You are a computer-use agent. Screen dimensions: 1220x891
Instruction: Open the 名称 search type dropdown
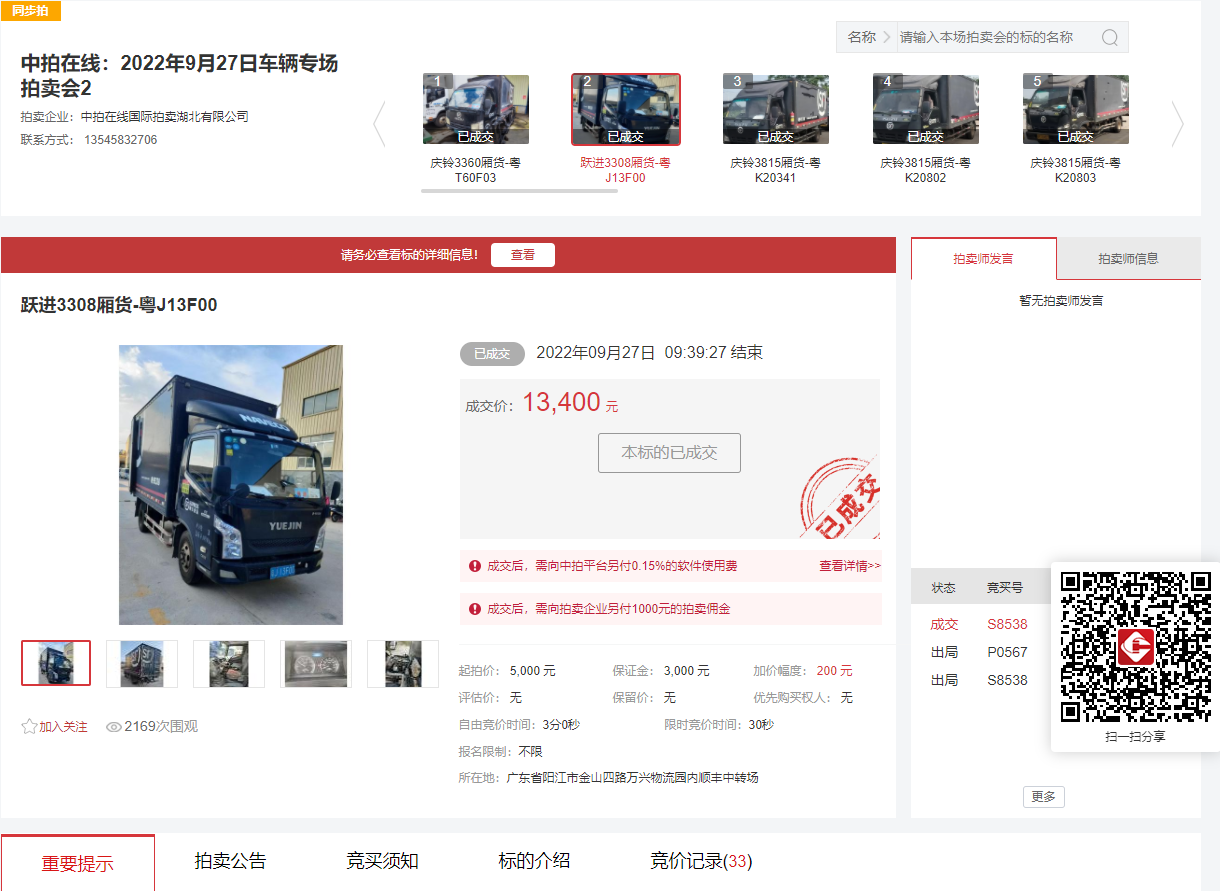(x=868, y=37)
